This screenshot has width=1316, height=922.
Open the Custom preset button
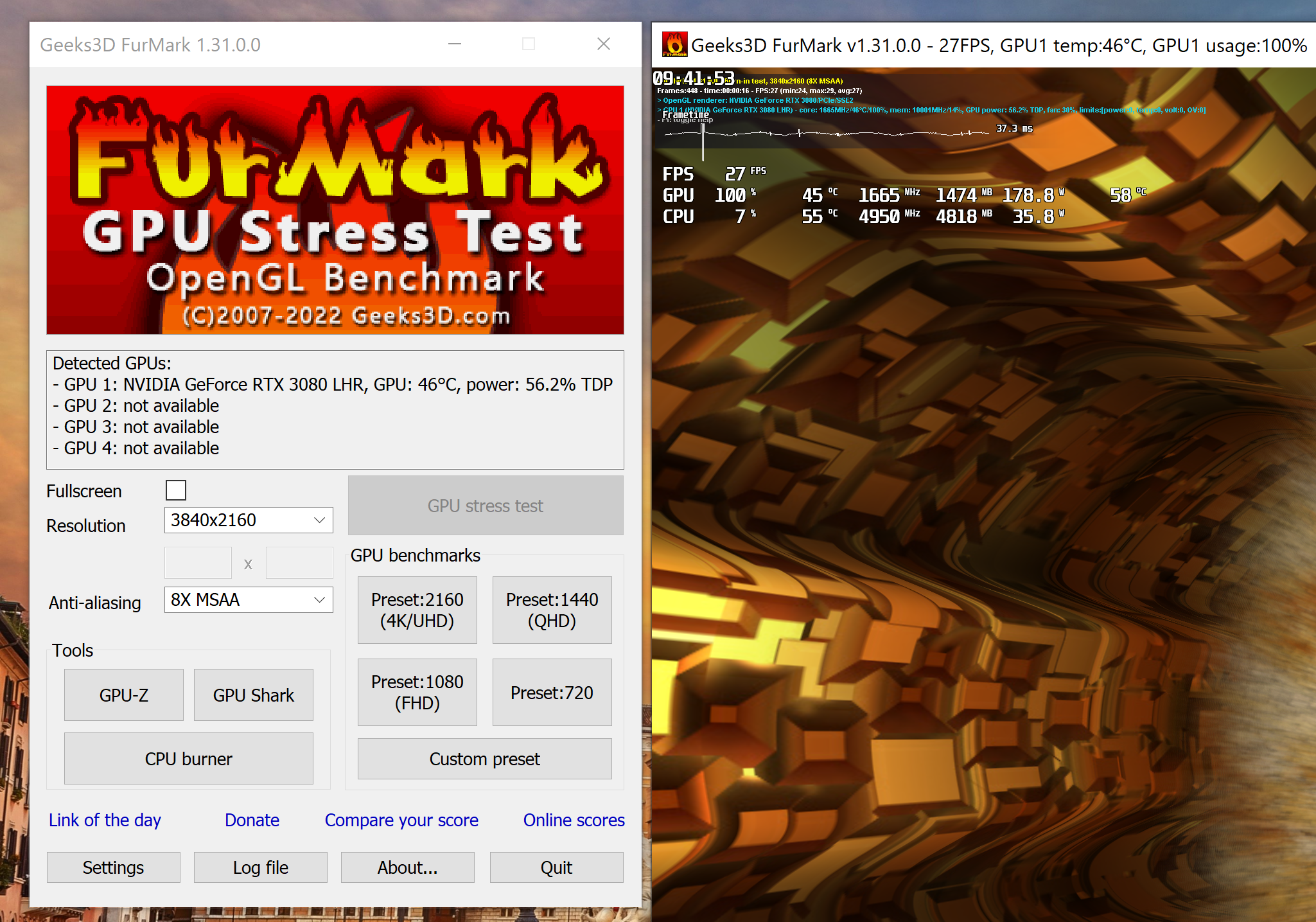(x=484, y=759)
